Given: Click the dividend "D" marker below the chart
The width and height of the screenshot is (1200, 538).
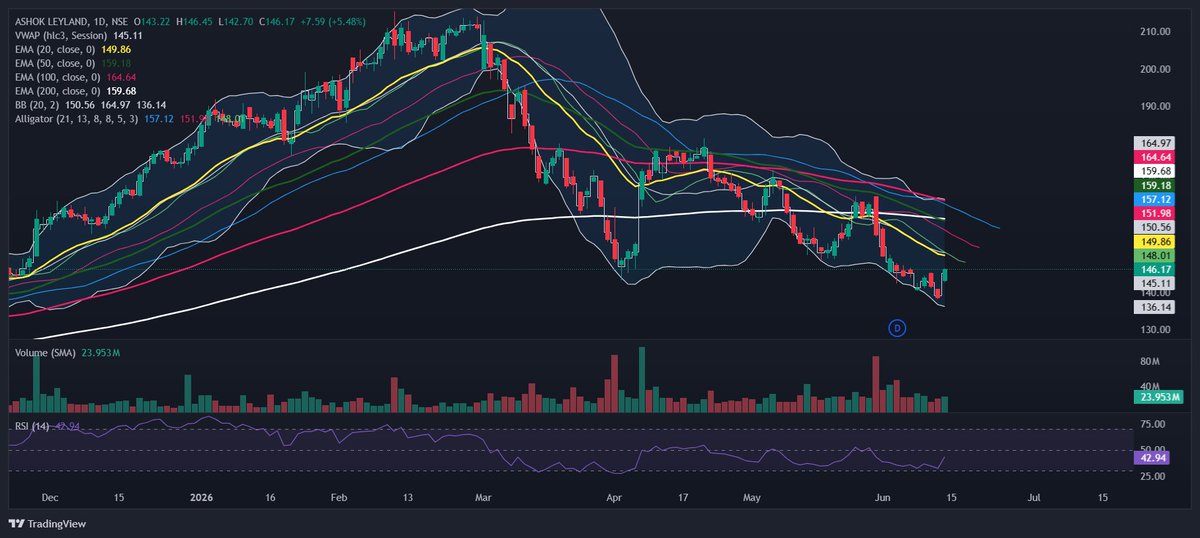Looking at the screenshot, I should [x=897, y=328].
